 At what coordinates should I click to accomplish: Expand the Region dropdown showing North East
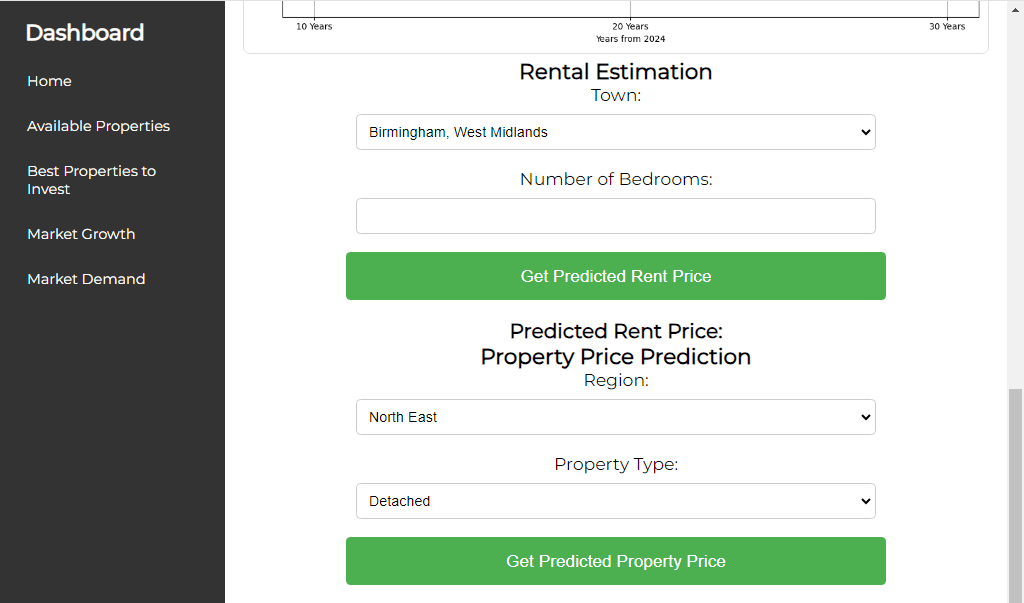click(615, 417)
